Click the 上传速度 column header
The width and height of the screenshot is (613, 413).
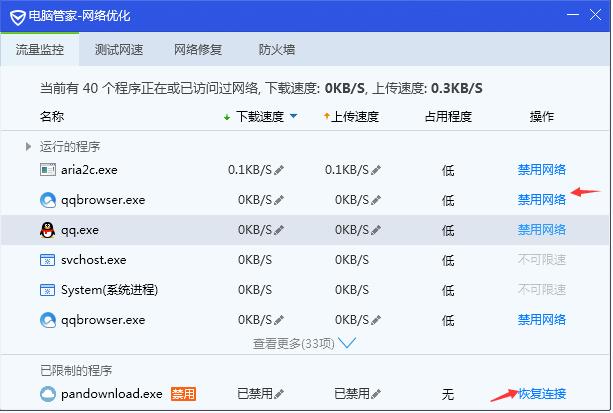[x=355, y=117]
